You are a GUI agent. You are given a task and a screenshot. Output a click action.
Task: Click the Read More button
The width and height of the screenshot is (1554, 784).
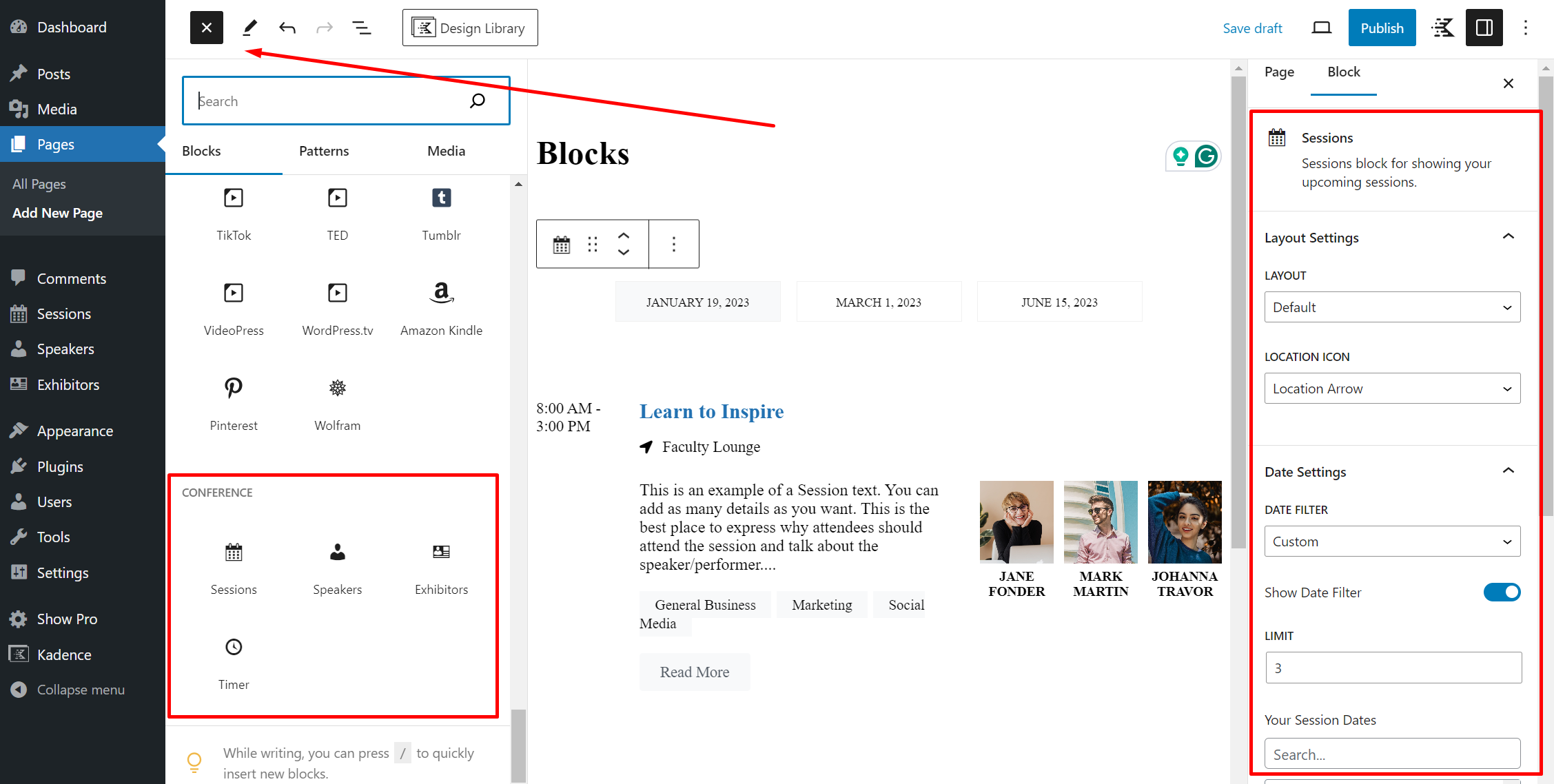[695, 672]
